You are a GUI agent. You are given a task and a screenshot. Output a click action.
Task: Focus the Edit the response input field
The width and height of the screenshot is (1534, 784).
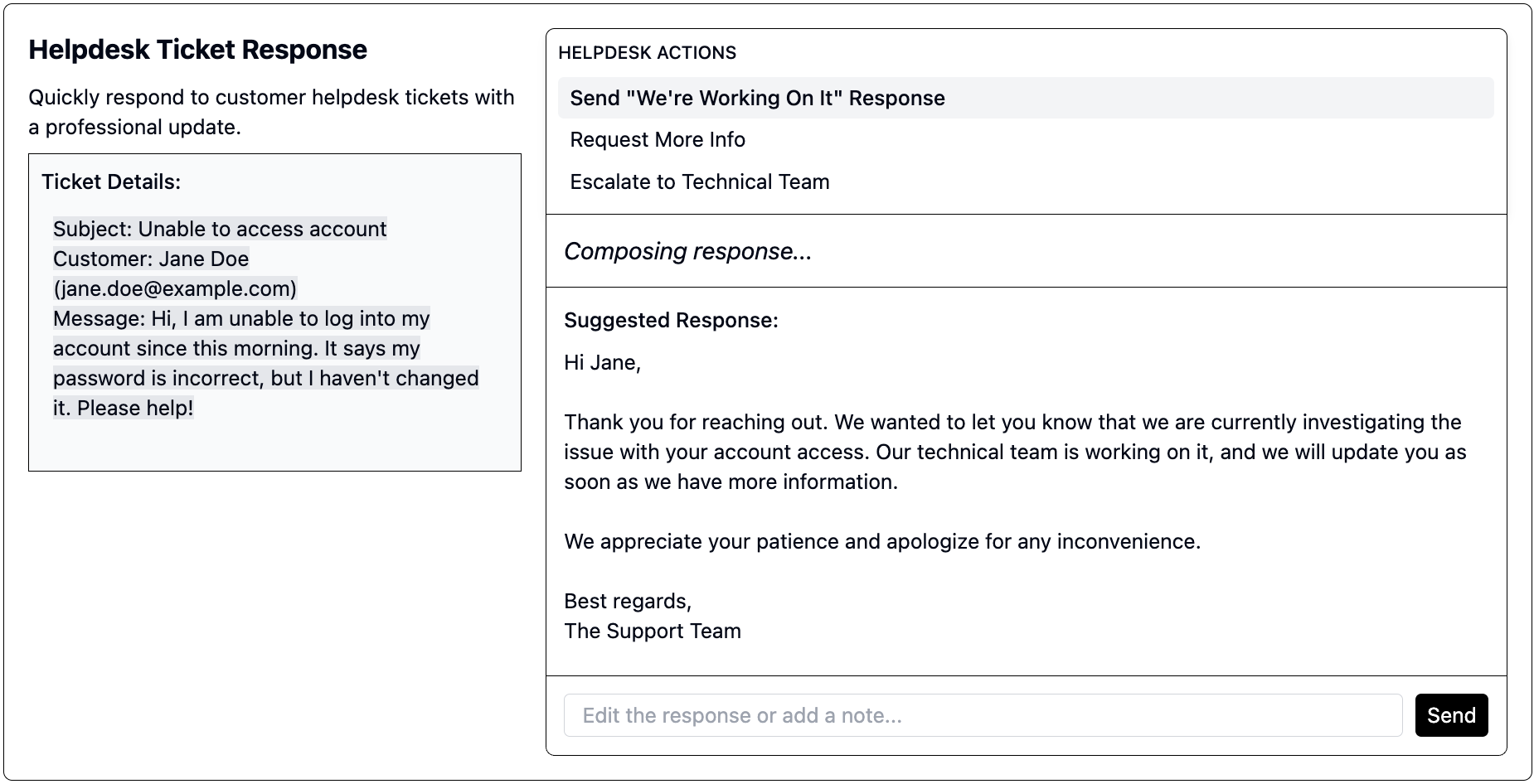(983, 715)
